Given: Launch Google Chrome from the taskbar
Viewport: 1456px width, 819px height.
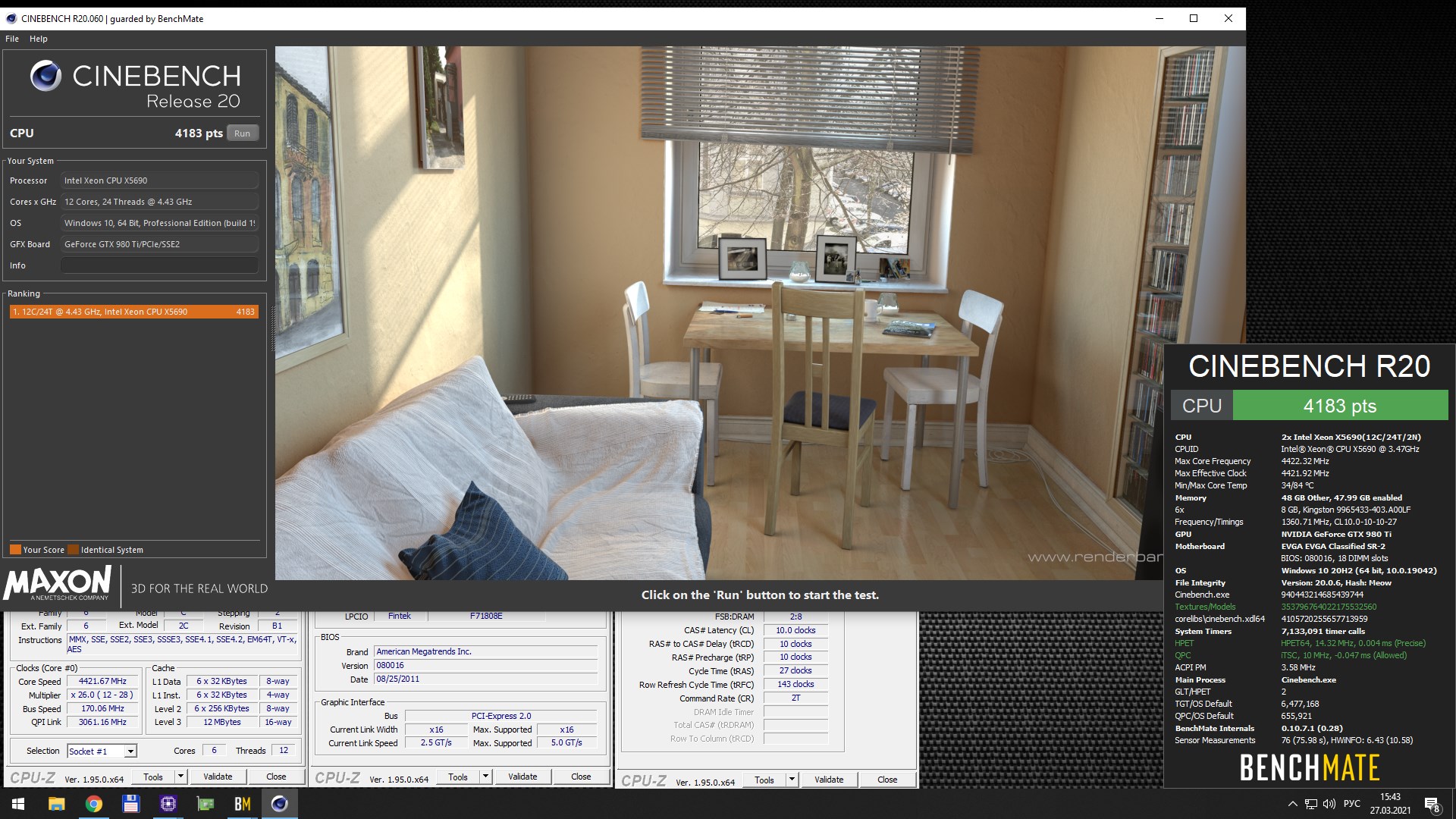Looking at the screenshot, I should 93,804.
